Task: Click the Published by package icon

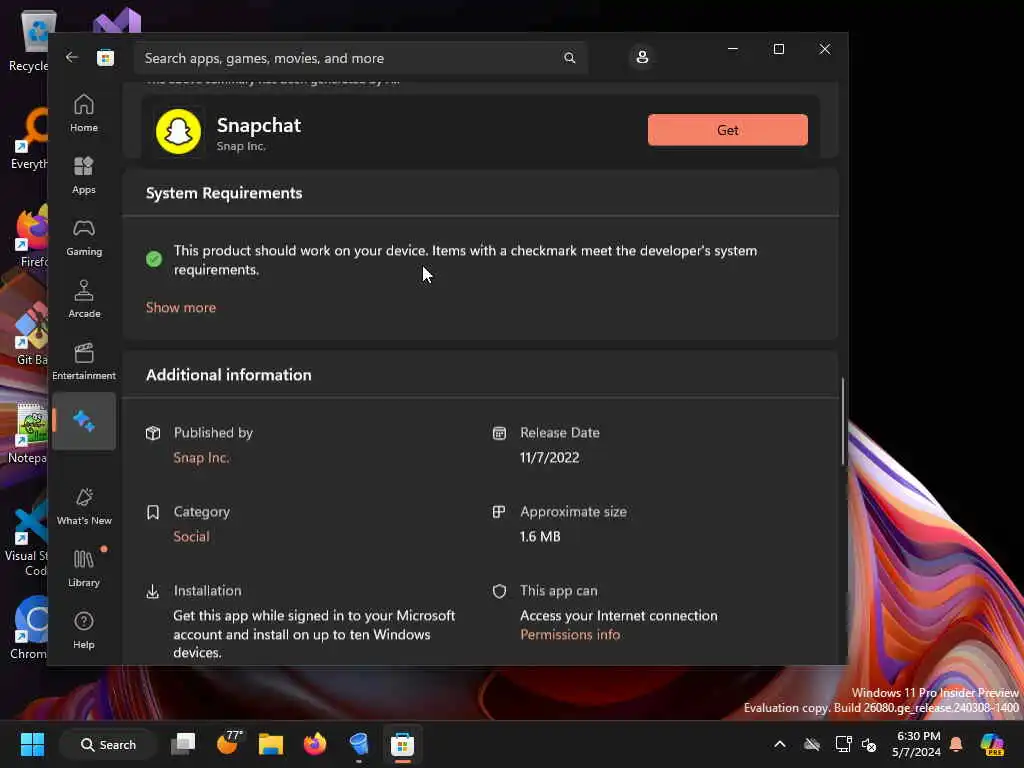Action: (x=153, y=433)
